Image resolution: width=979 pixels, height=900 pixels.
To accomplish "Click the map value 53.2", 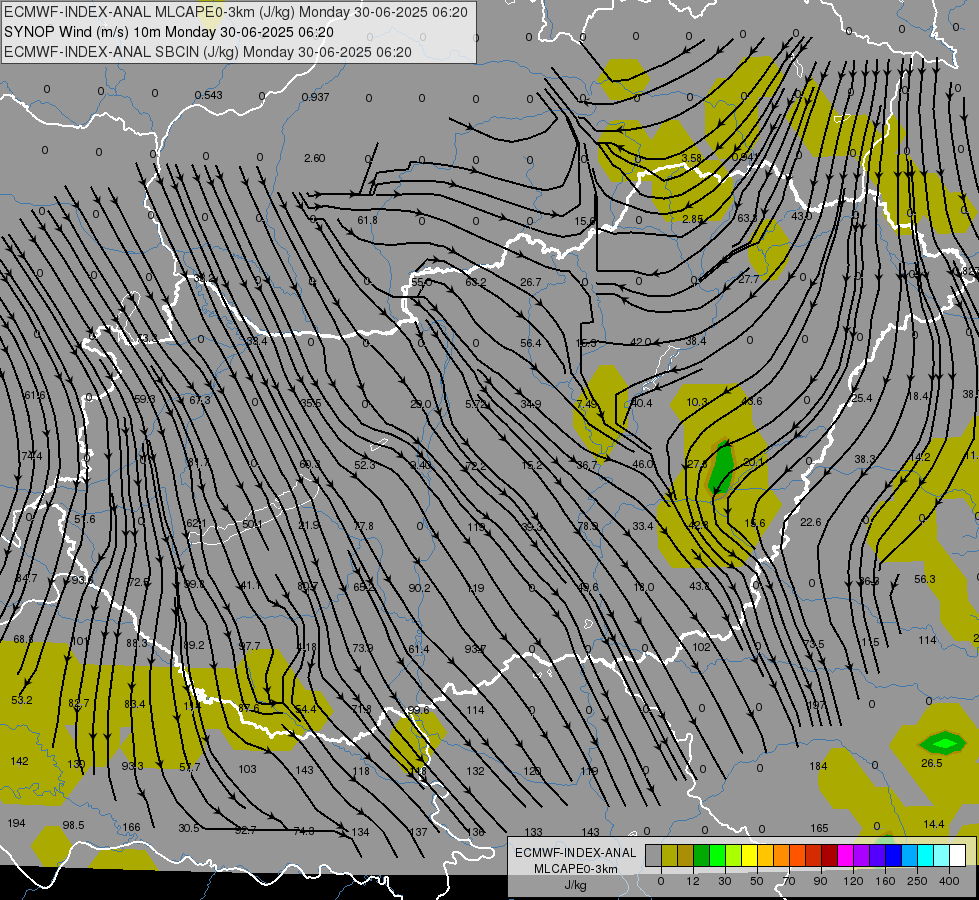I will click(x=22, y=700).
